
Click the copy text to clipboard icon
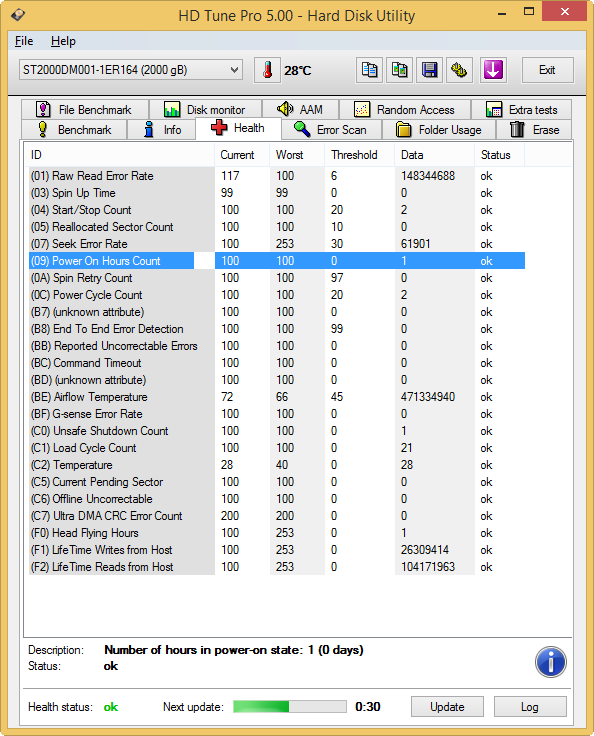tap(370, 70)
